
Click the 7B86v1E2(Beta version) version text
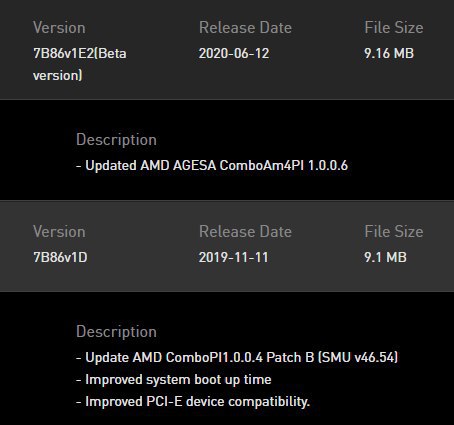[80, 64]
